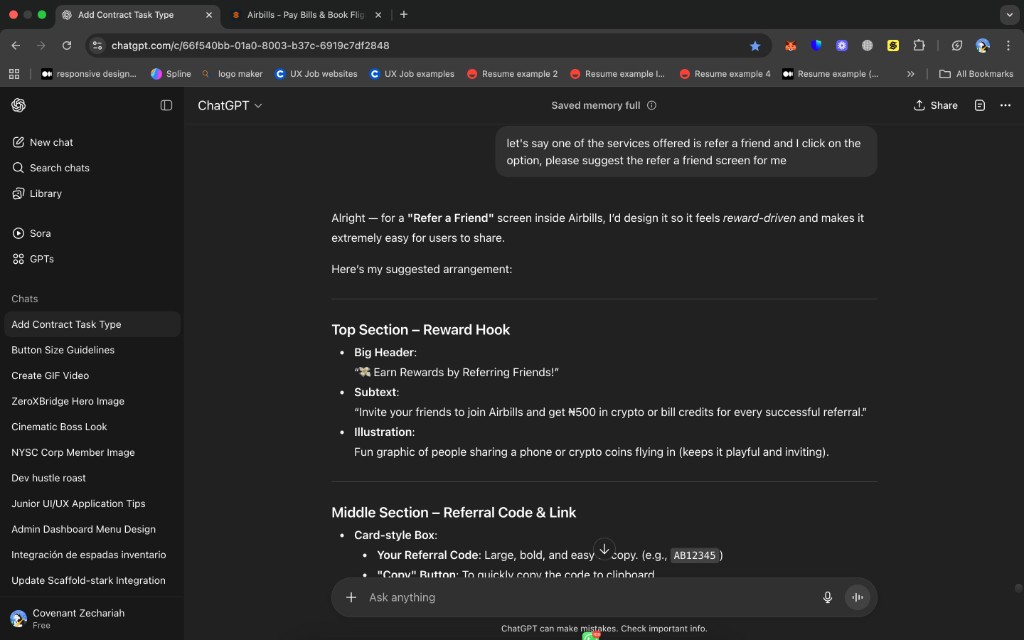Open the UX Job examples bookmark

click(x=411, y=74)
